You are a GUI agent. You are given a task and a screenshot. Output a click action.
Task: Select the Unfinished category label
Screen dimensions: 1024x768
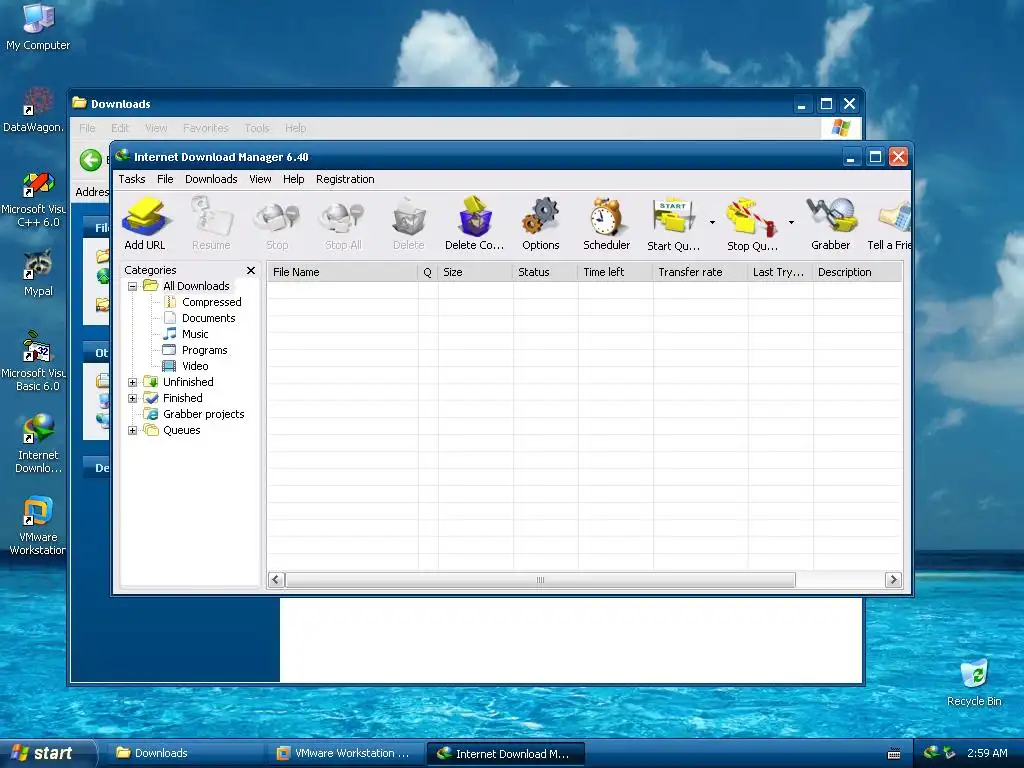tap(188, 382)
